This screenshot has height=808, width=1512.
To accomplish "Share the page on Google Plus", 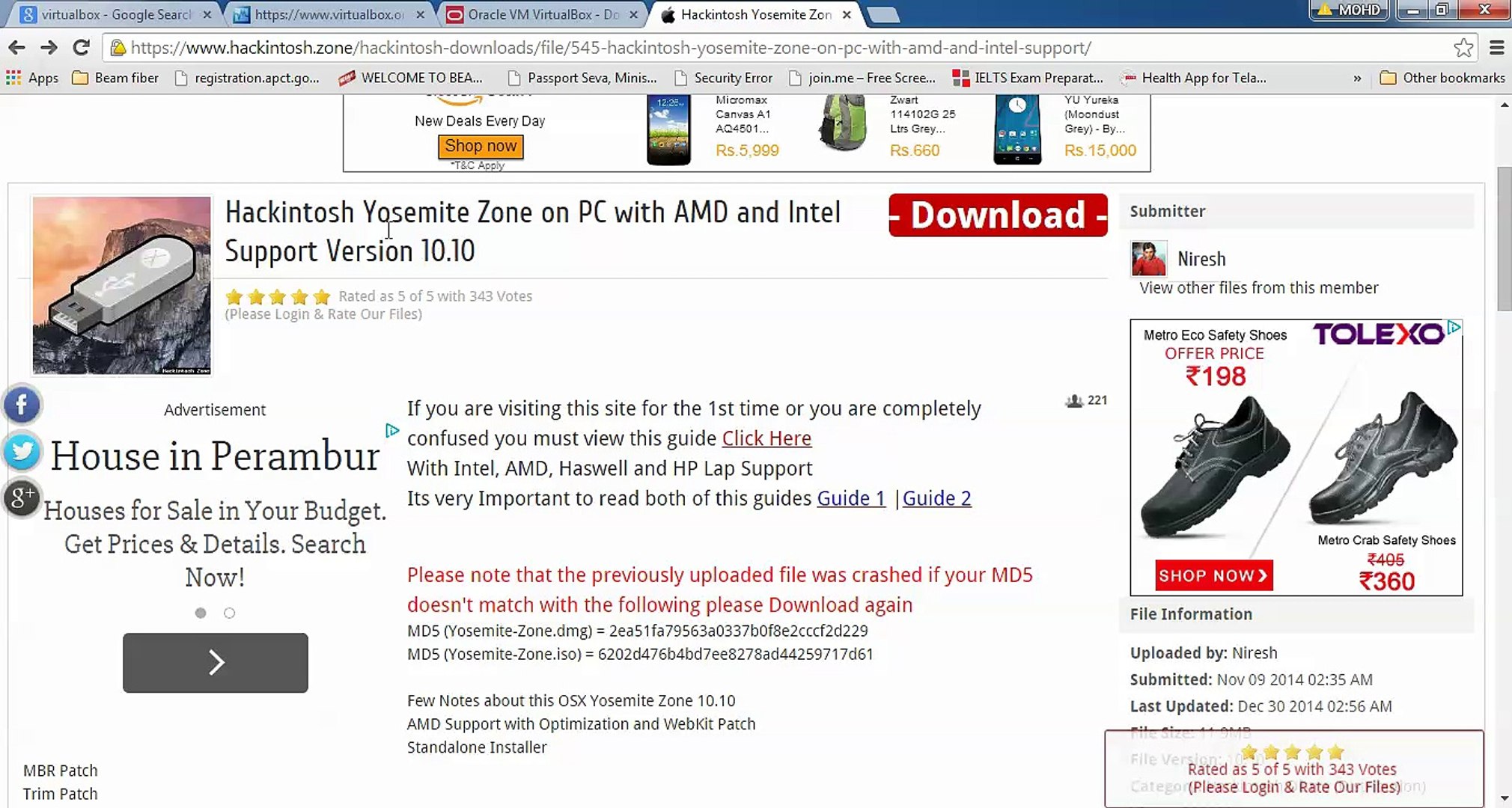I will 22,498.
